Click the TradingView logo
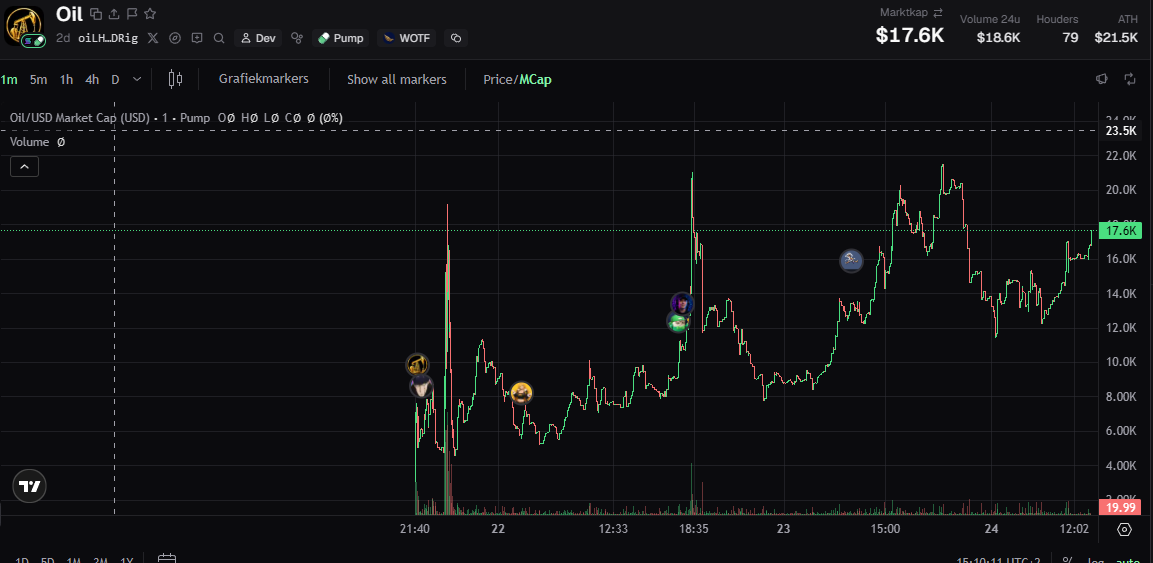Screen dimensions: 1153x563 (x=29, y=486)
